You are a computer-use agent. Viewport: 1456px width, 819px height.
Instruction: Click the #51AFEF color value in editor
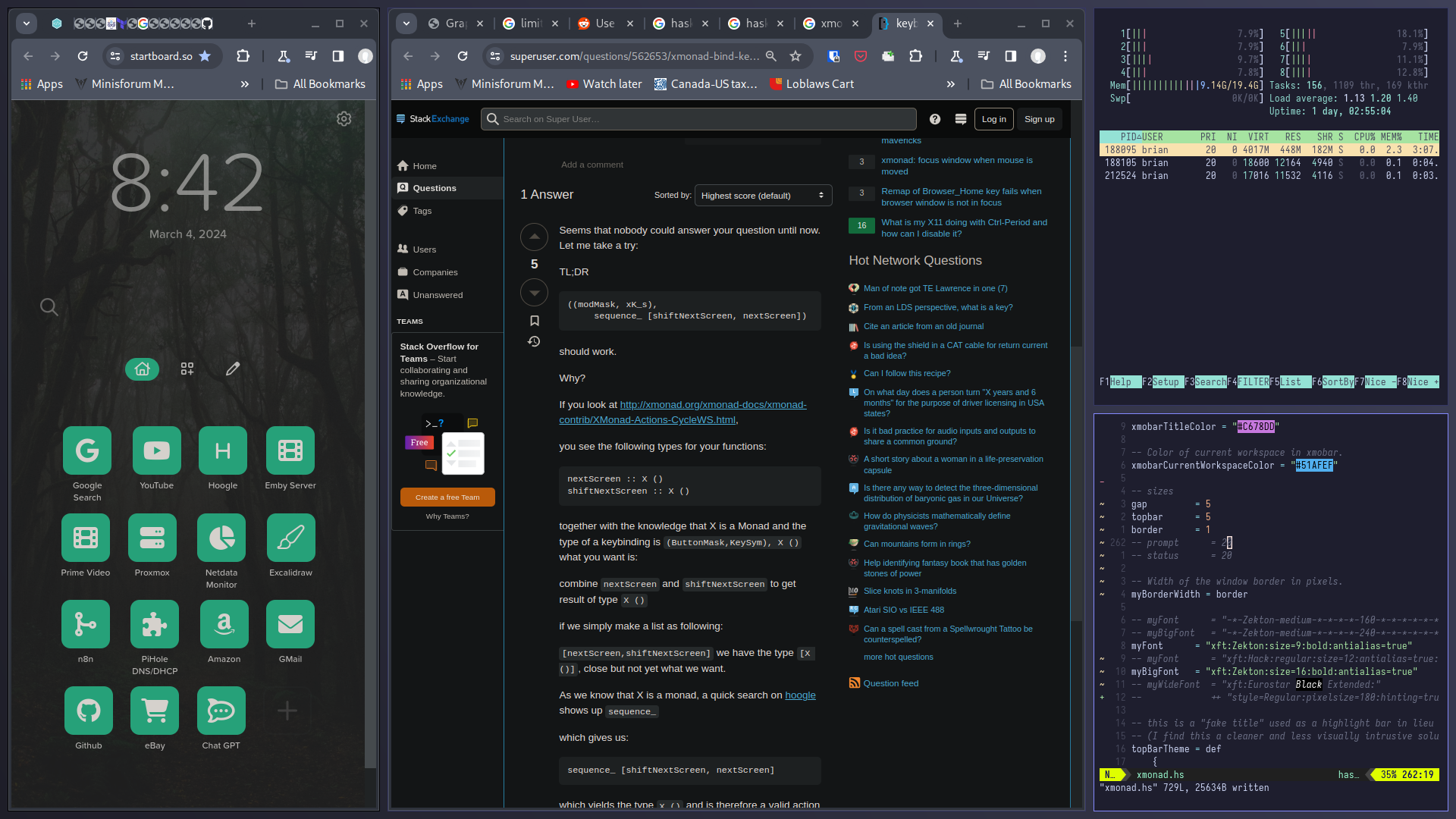(x=1314, y=466)
